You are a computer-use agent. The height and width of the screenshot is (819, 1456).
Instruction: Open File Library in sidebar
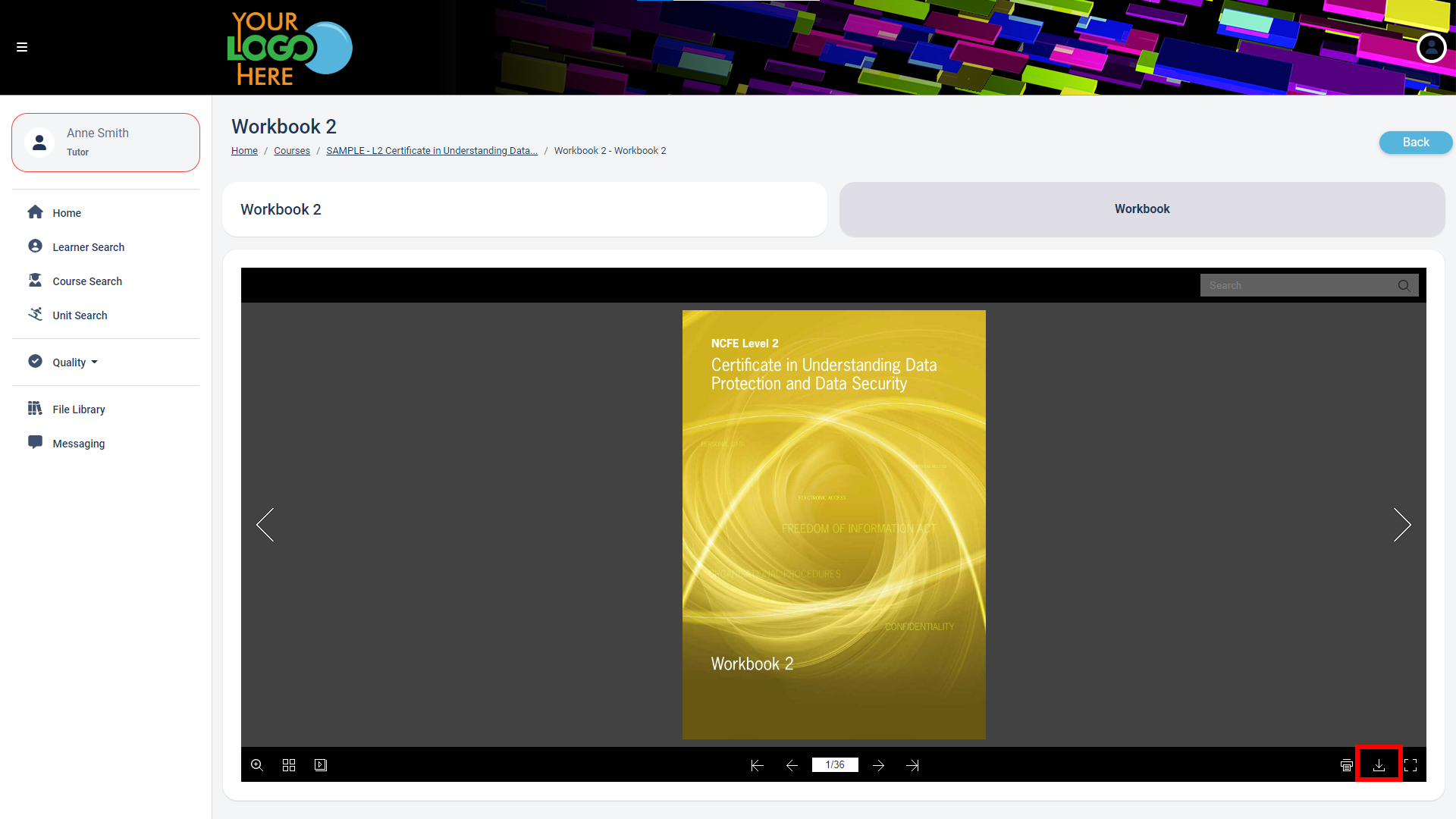click(79, 409)
